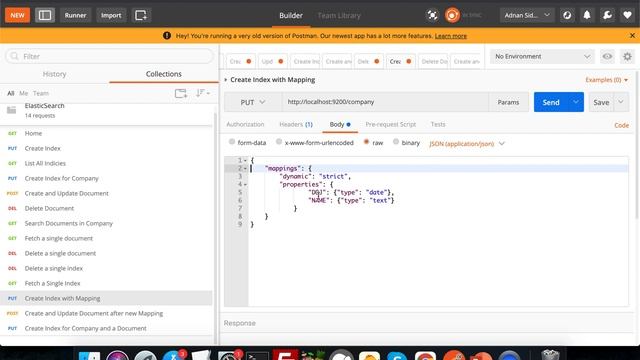Open the Send button arrow dropdown
The height and width of the screenshot is (360, 640).
[576, 102]
